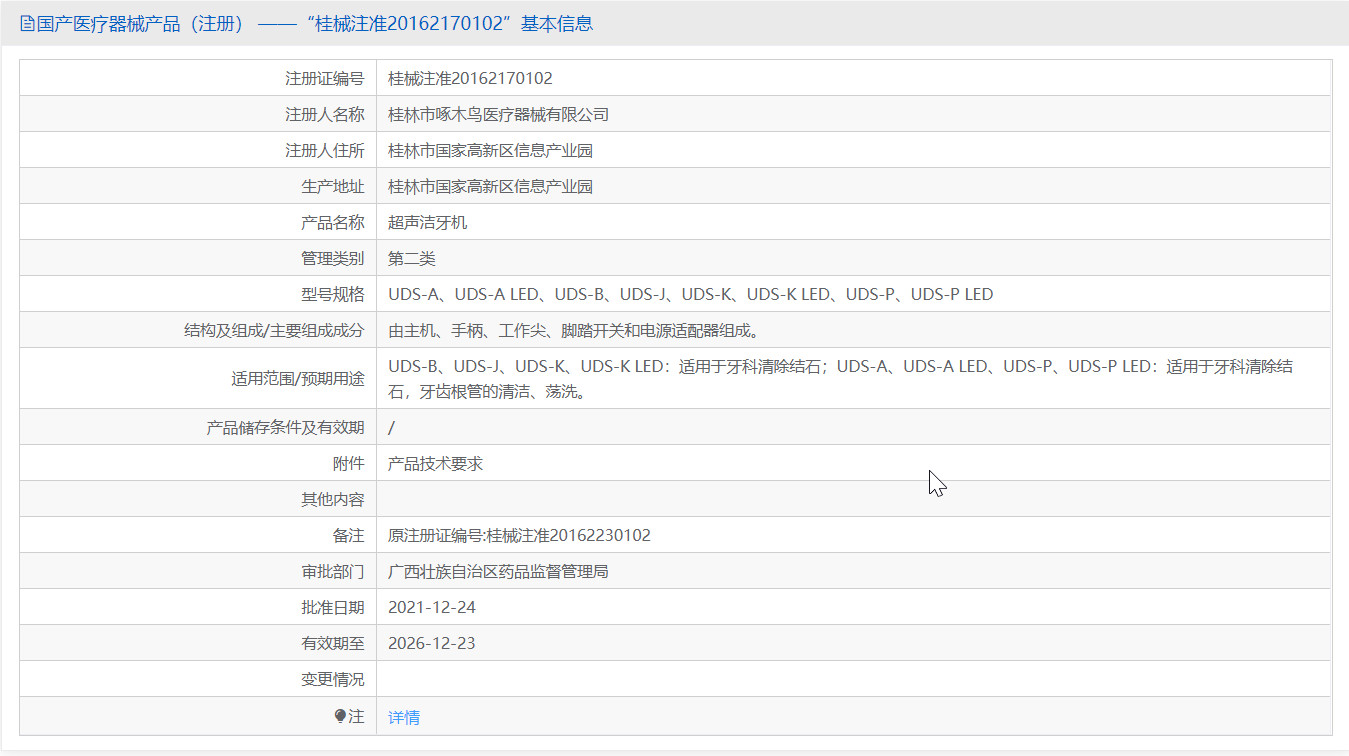The height and width of the screenshot is (756, 1349).
Task: Select the address value in 注册人住所 row
Action: tap(490, 150)
